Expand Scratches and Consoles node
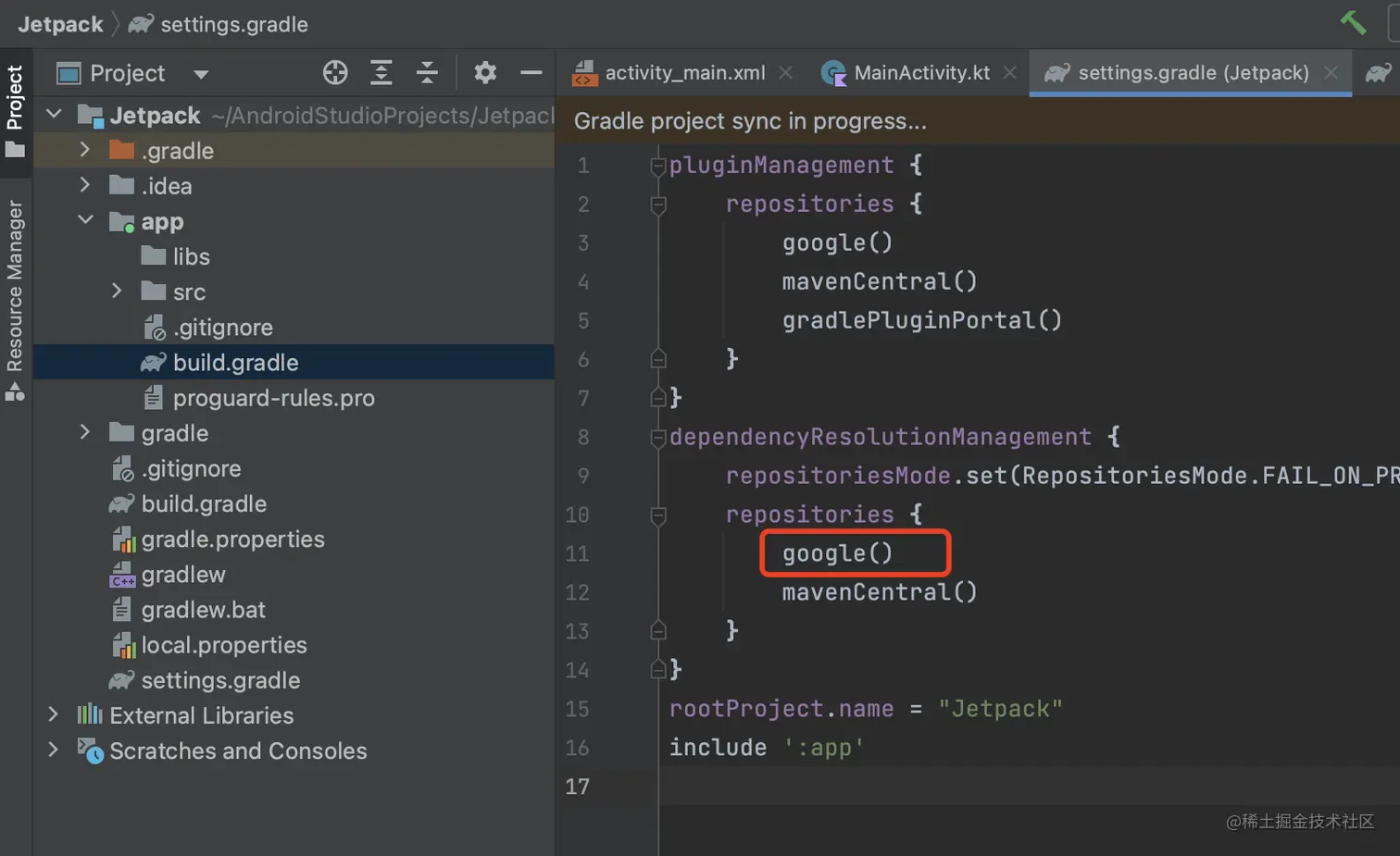 point(54,751)
